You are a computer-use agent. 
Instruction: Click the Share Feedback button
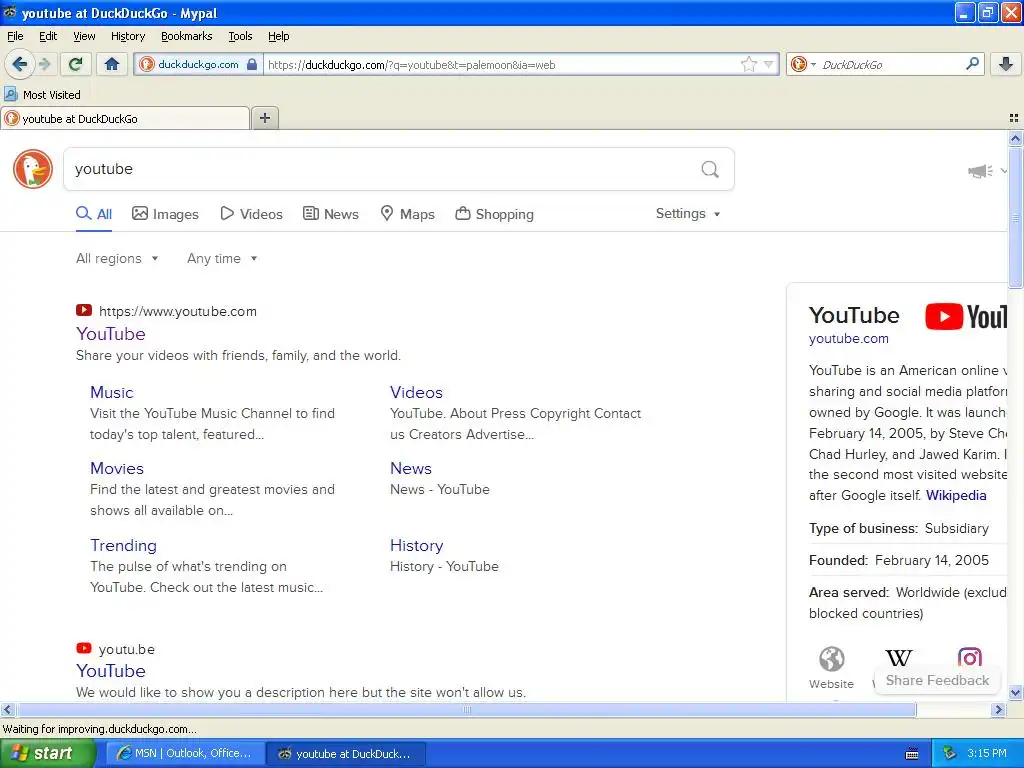click(937, 680)
